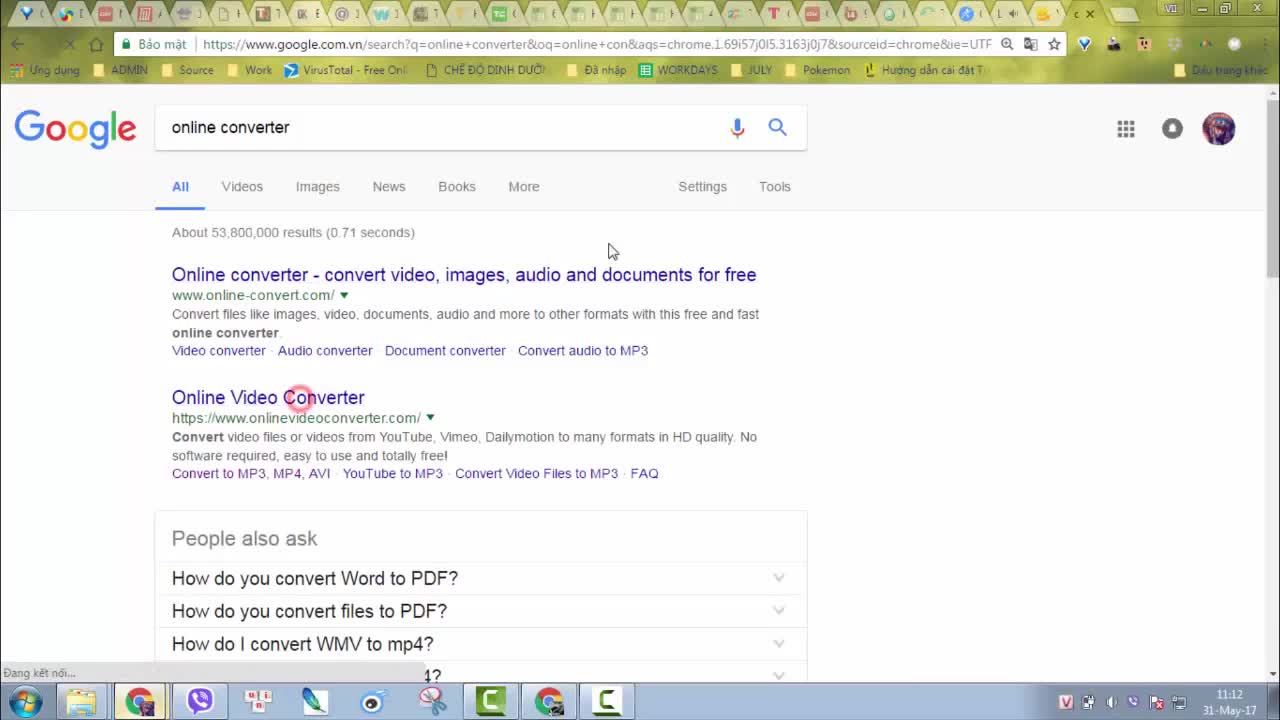Image resolution: width=1280 pixels, height=720 pixels.
Task: Click the secure lock icon in address bar
Action: pos(125,44)
